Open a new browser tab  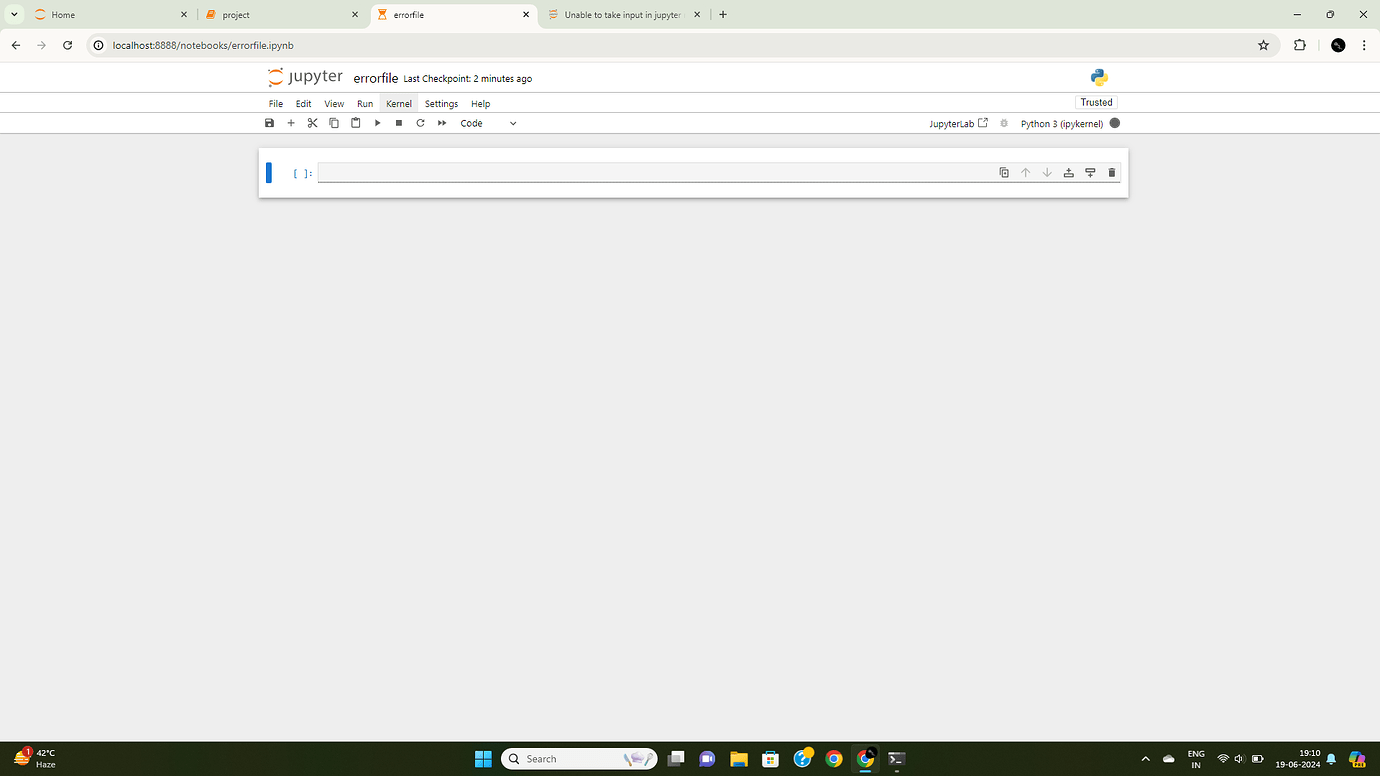point(723,15)
